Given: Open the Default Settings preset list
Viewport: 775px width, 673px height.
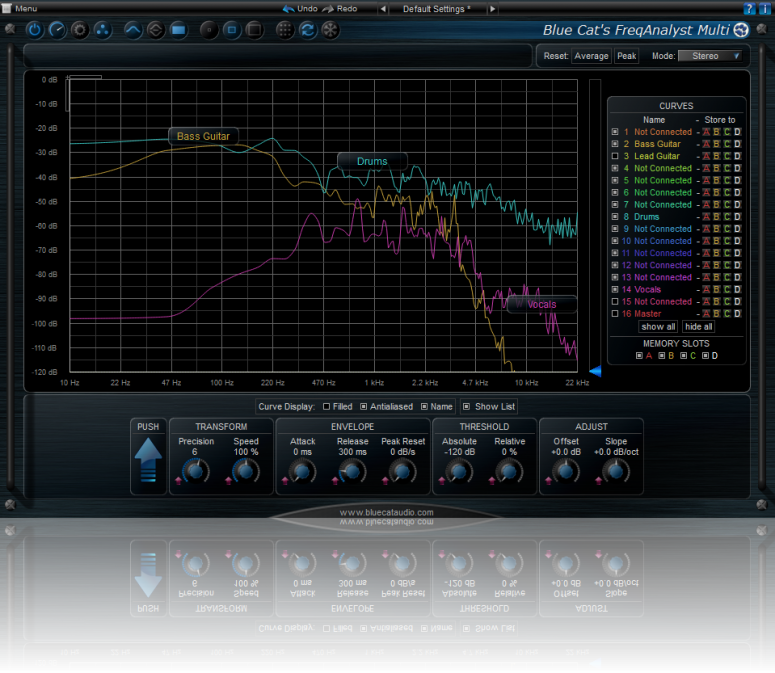Looking at the screenshot, I should click(436, 8).
